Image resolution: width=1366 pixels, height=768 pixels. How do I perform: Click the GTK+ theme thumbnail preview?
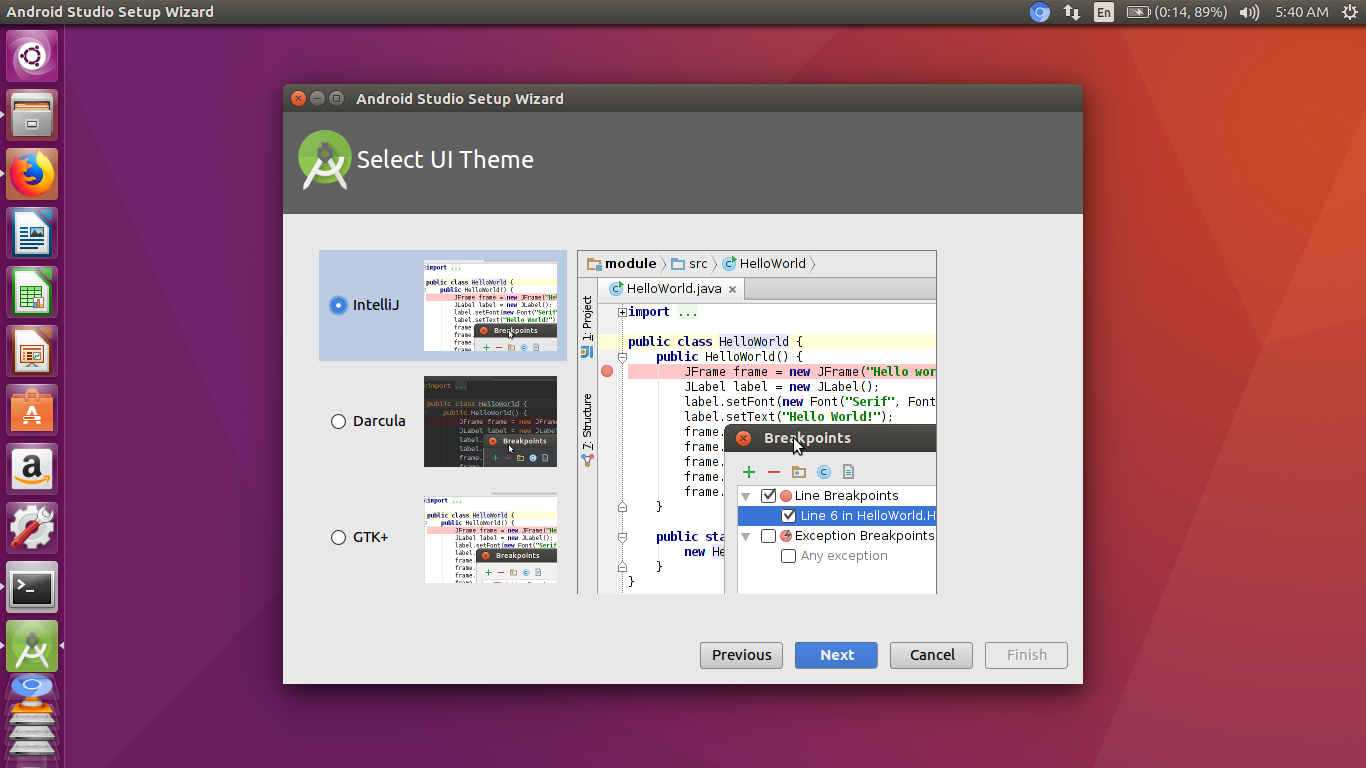click(x=490, y=537)
